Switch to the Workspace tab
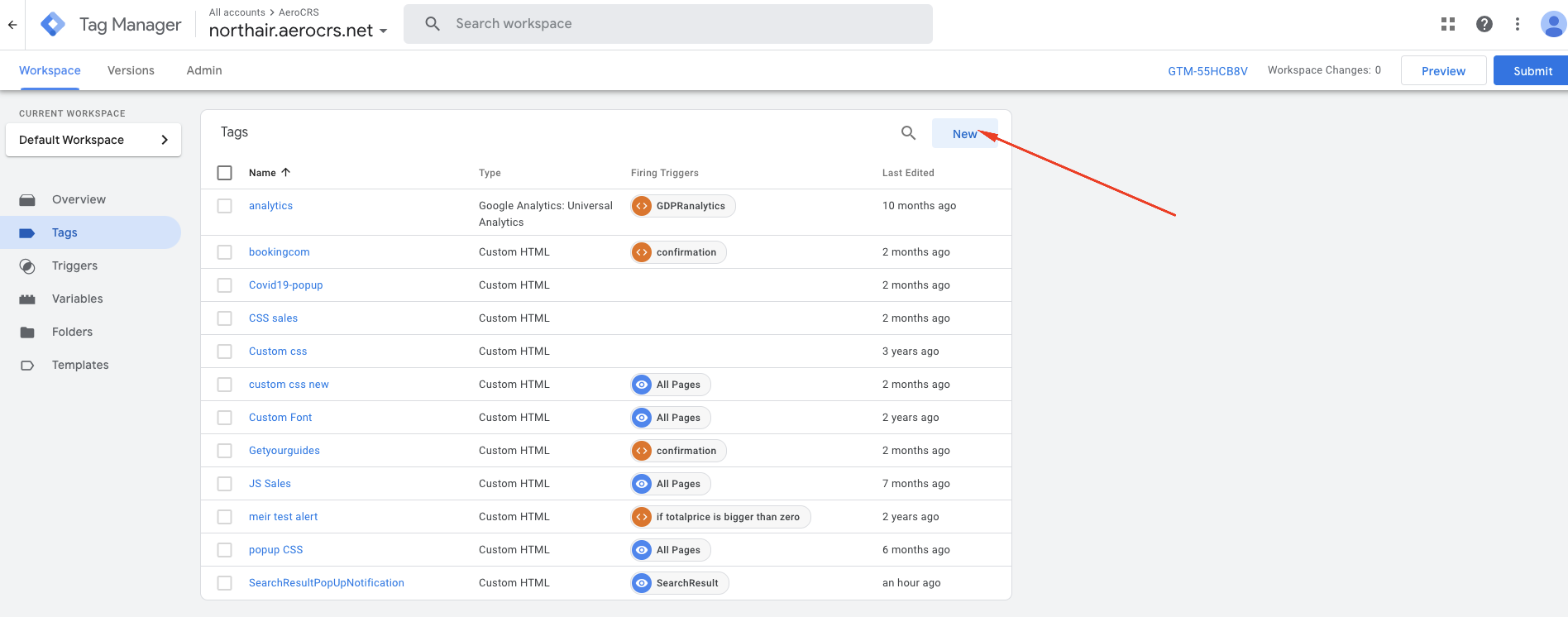Screen dimensions: 1568x617 tap(50, 70)
